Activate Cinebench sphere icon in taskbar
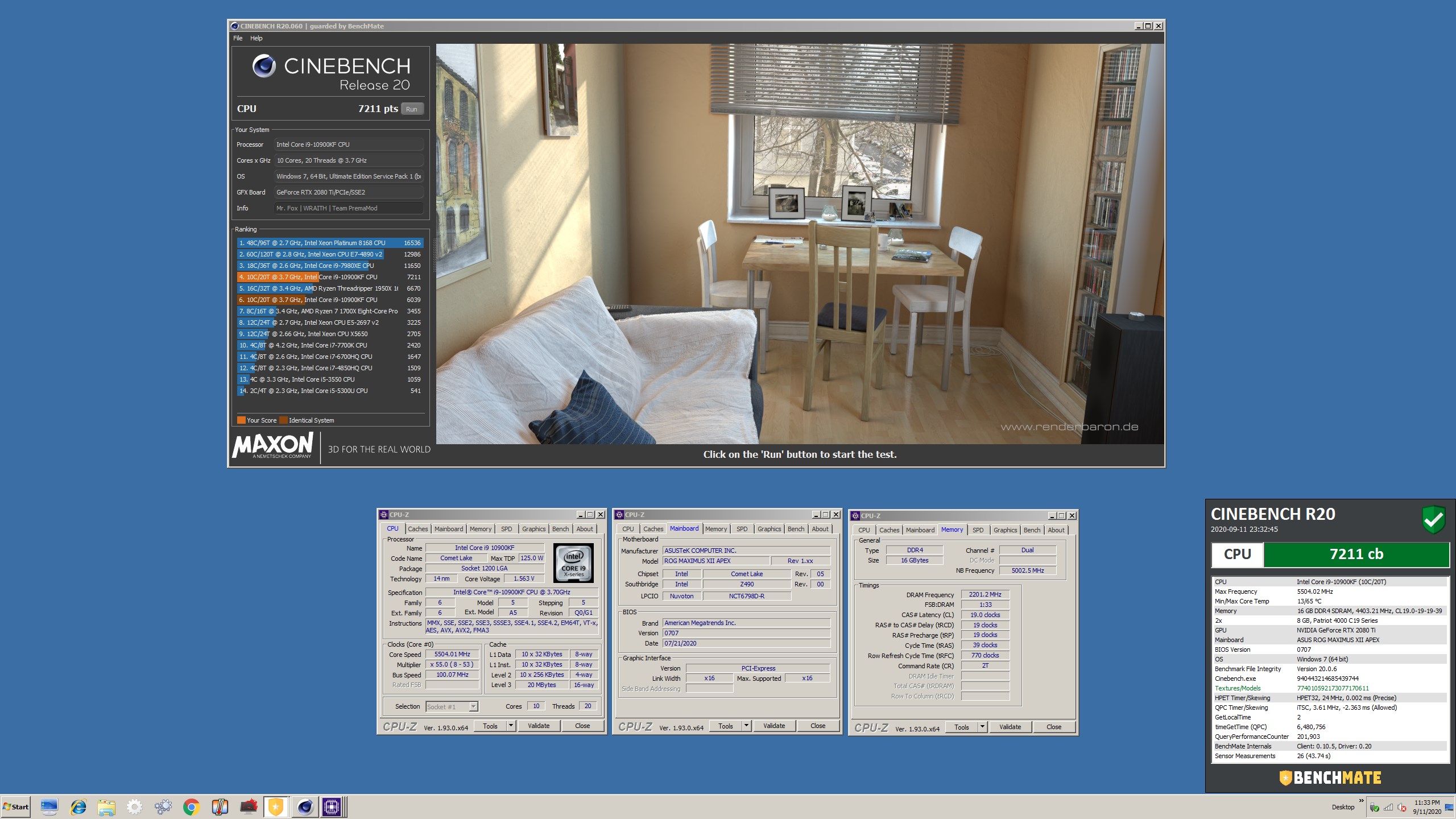The height and width of the screenshot is (819, 1456). (x=305, y=806)
